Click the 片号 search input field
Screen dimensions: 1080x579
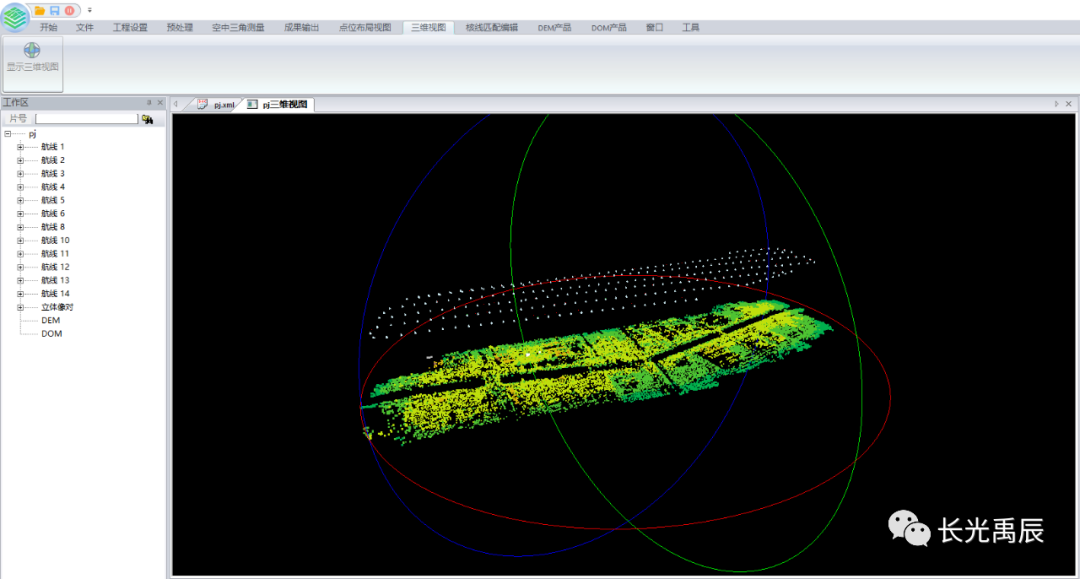click(86, 119)
